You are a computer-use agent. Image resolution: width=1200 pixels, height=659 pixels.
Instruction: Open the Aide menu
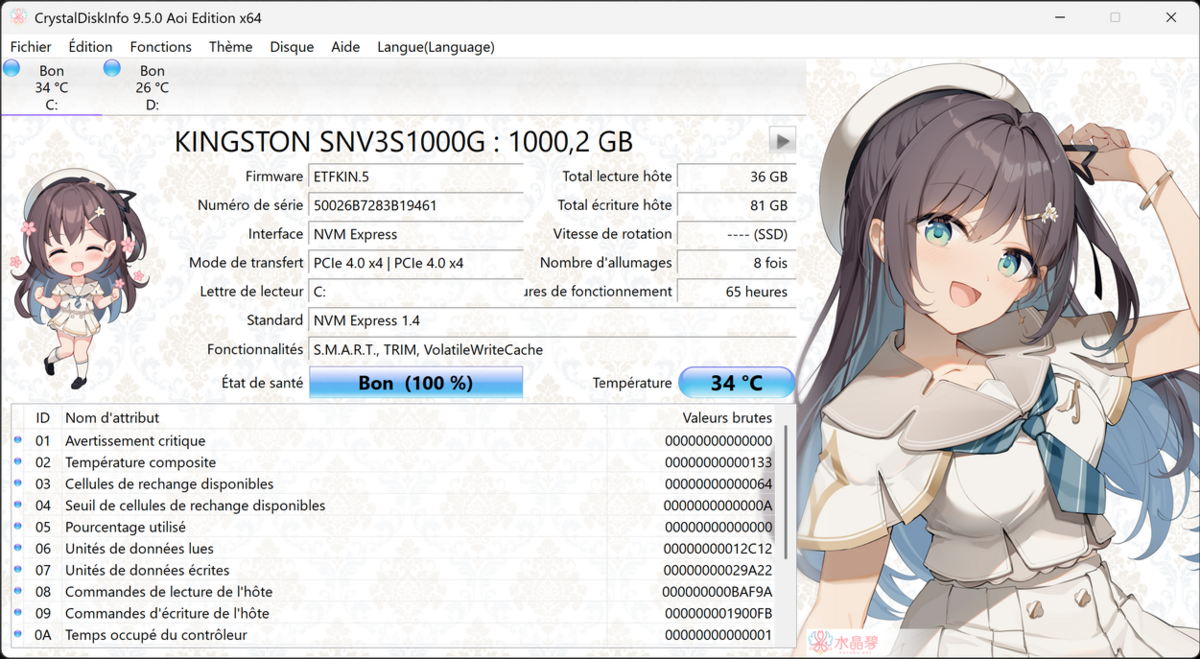tap(345, 46)
